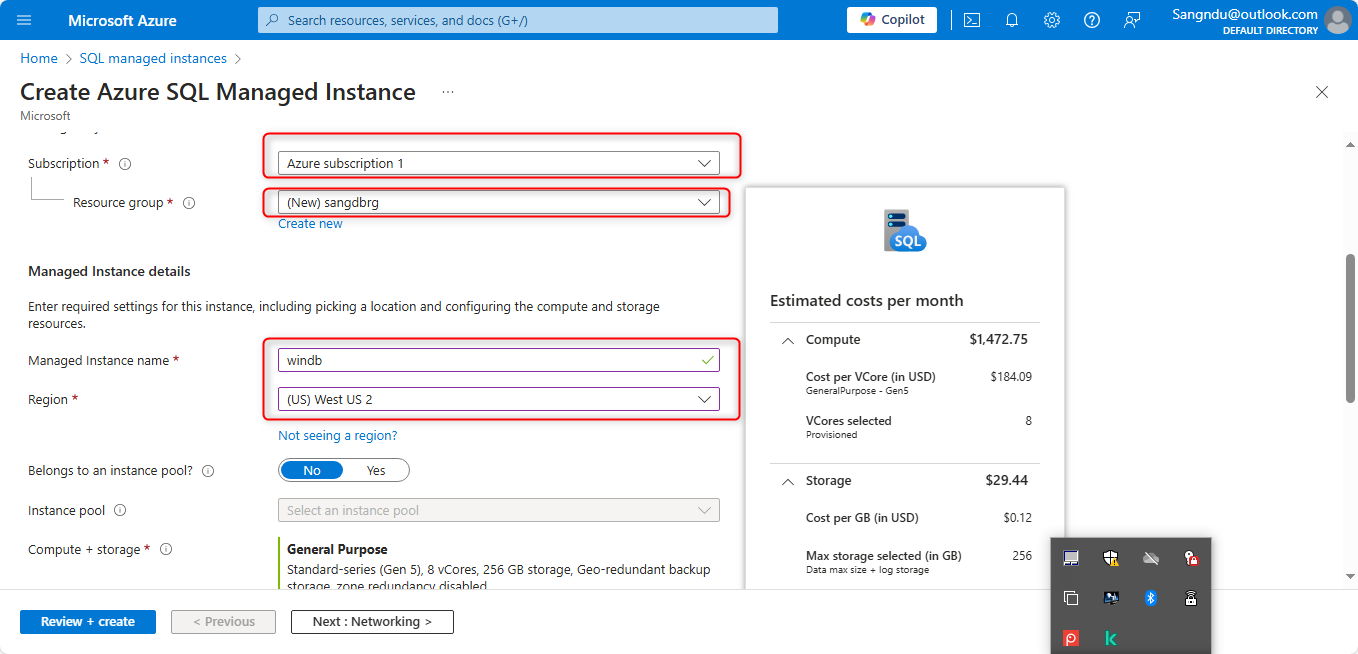Open the Region dropdown
Screen dimensions: 1358x654
pyautogui.click(x=499, y=400)
